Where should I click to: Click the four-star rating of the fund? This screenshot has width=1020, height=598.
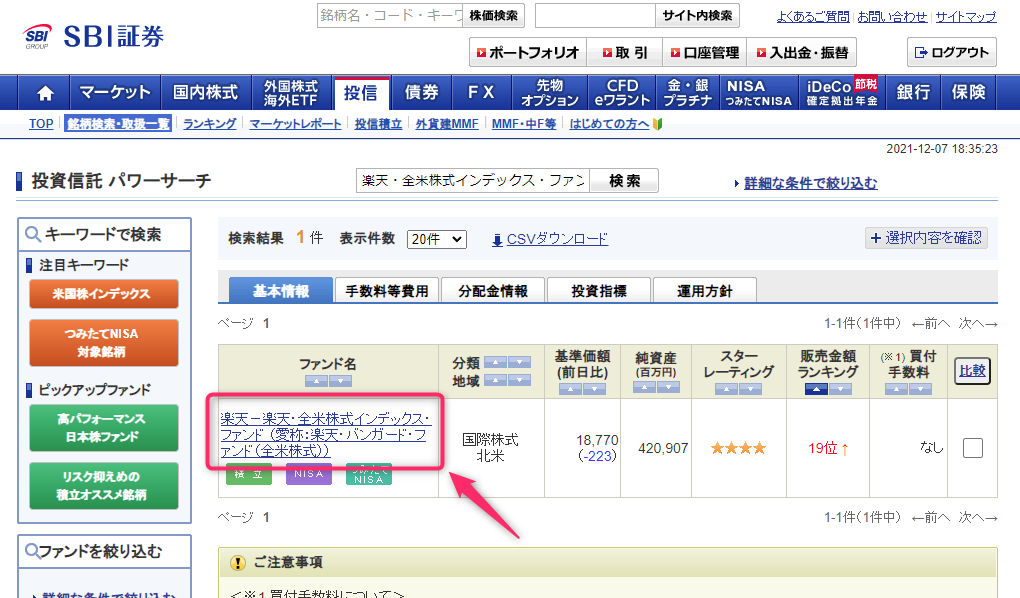click(x=738, y=448)
